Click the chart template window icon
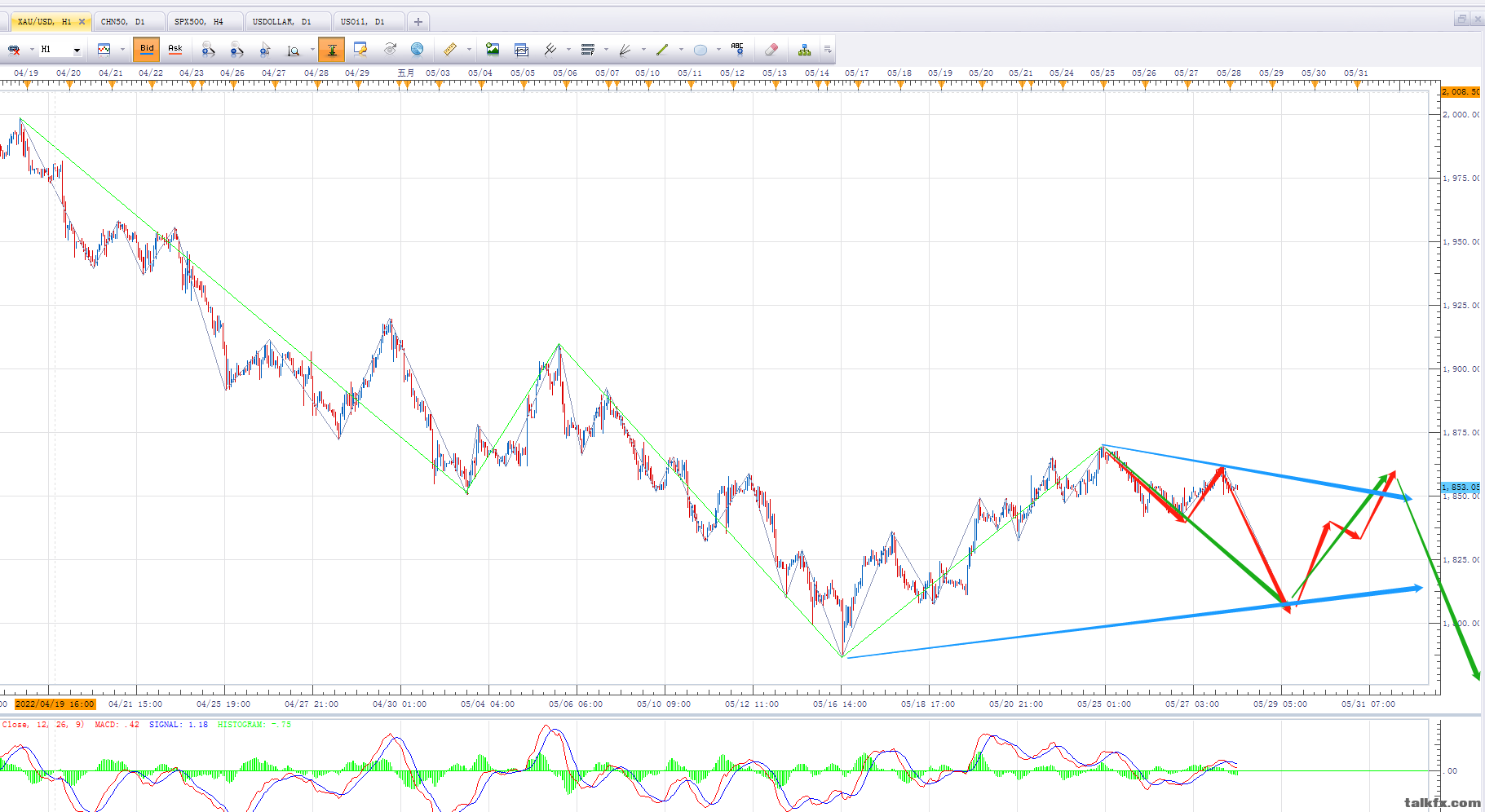Image resolution: width=1485 pixels, height=812 pixels. [x=522, y=50]
